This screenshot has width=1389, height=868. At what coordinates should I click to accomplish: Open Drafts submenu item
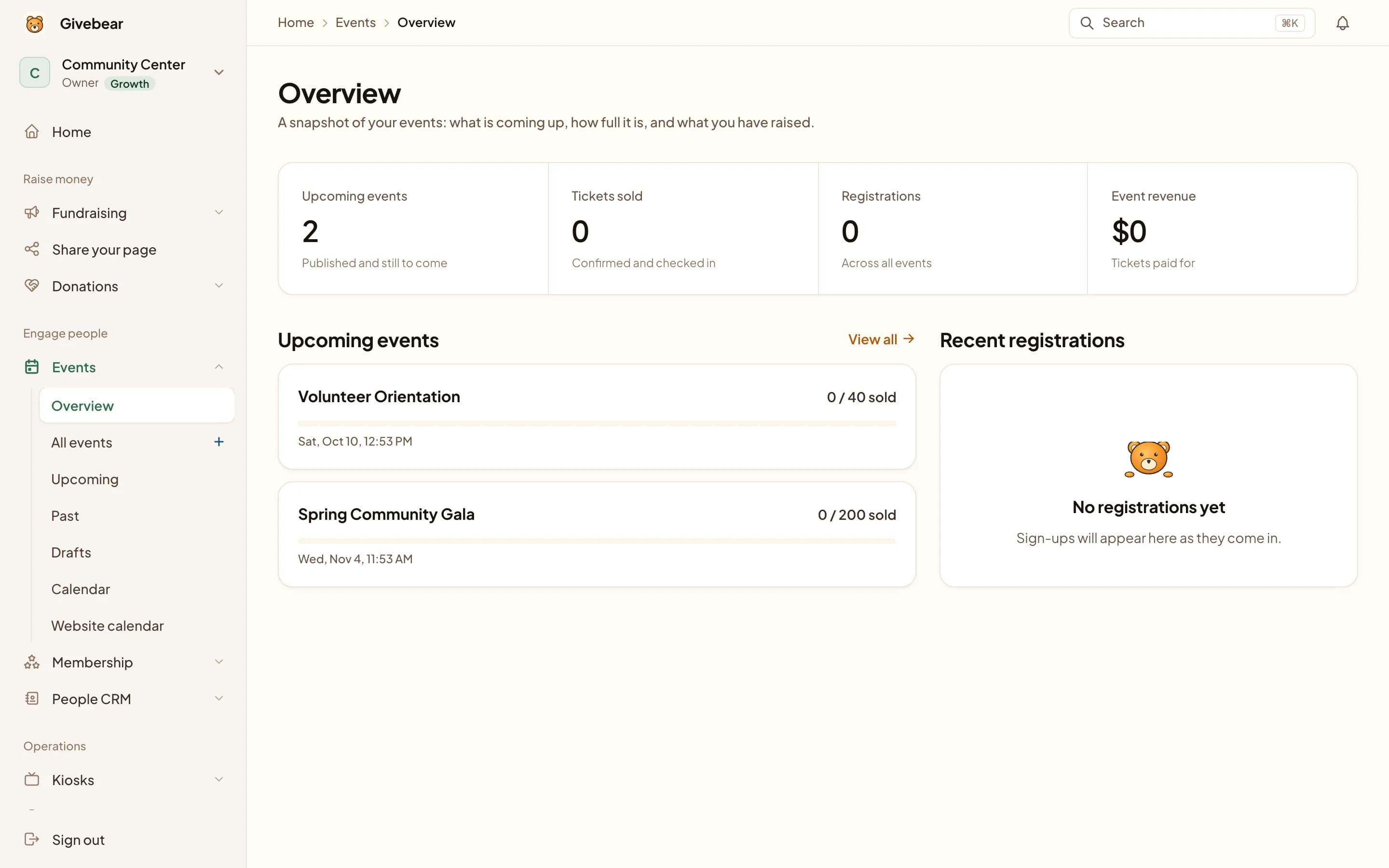tap(136, 552)
